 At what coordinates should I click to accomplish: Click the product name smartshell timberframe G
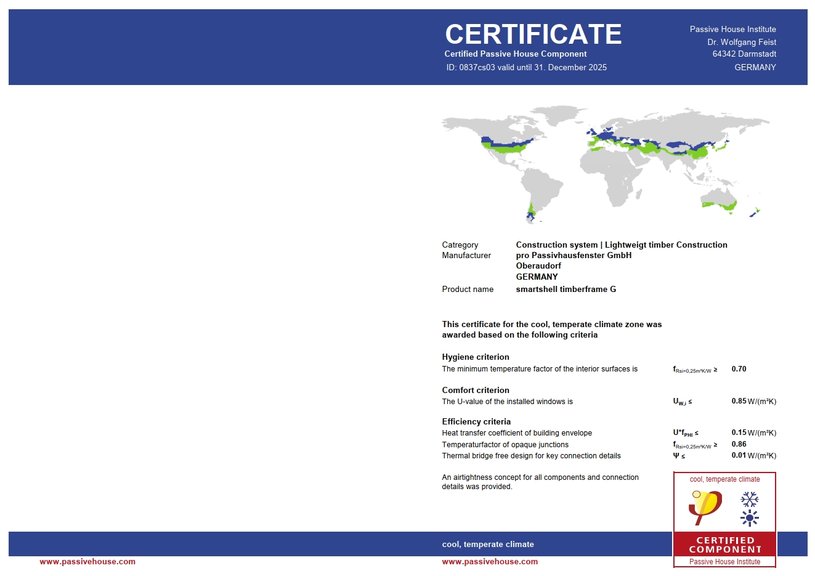pyautogui.click(x=566, y=289)
